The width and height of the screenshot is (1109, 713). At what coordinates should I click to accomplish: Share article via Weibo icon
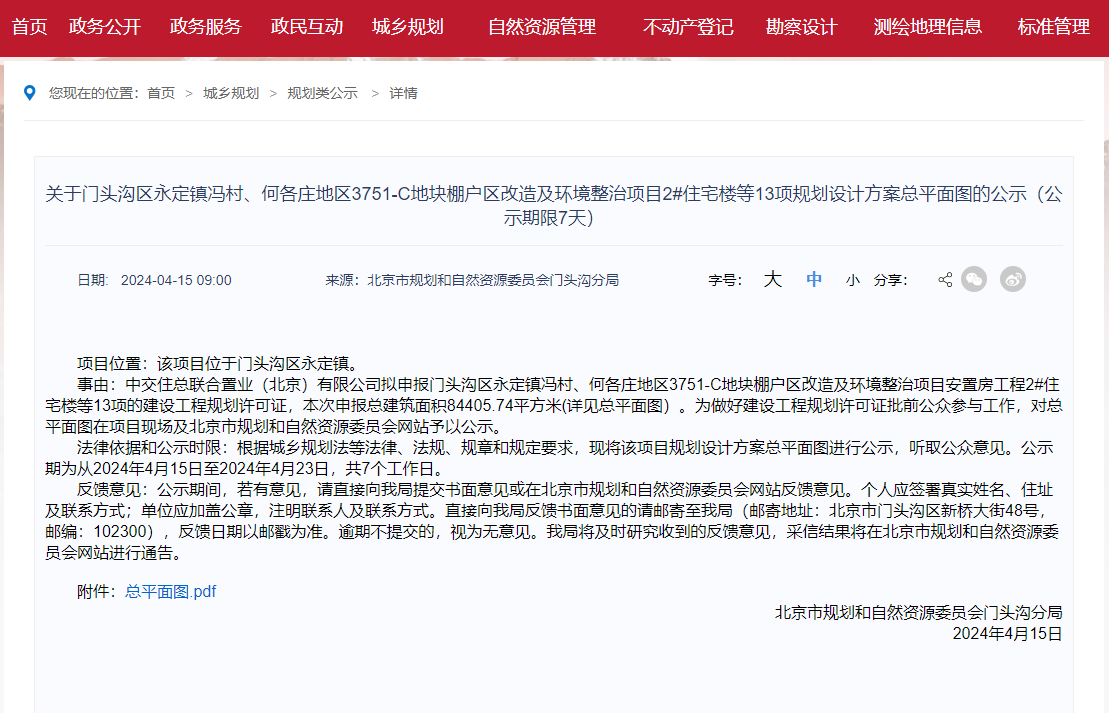[x=1013, y=279]
